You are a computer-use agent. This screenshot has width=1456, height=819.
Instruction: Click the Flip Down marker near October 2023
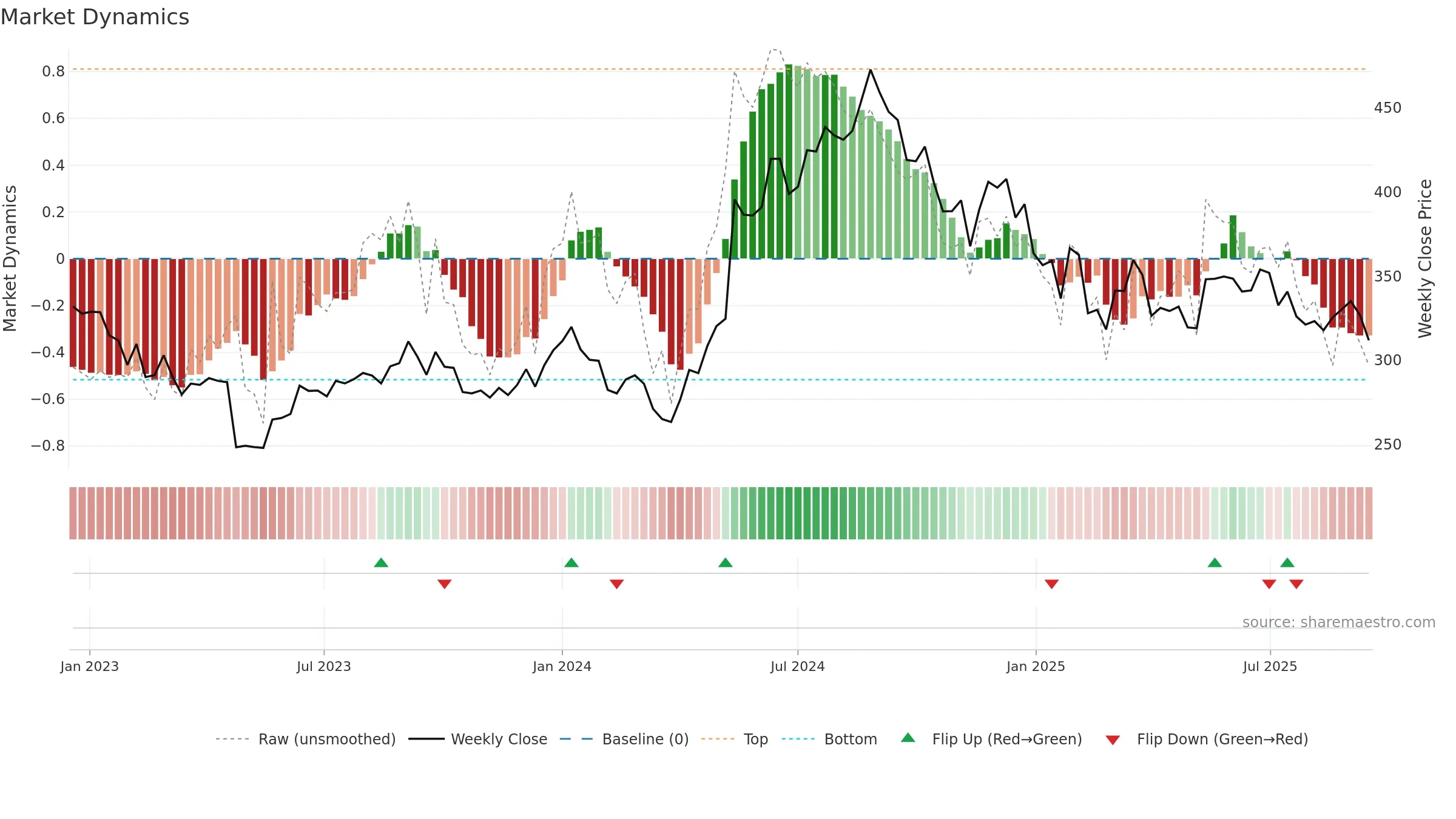click(x=445, y=584)
